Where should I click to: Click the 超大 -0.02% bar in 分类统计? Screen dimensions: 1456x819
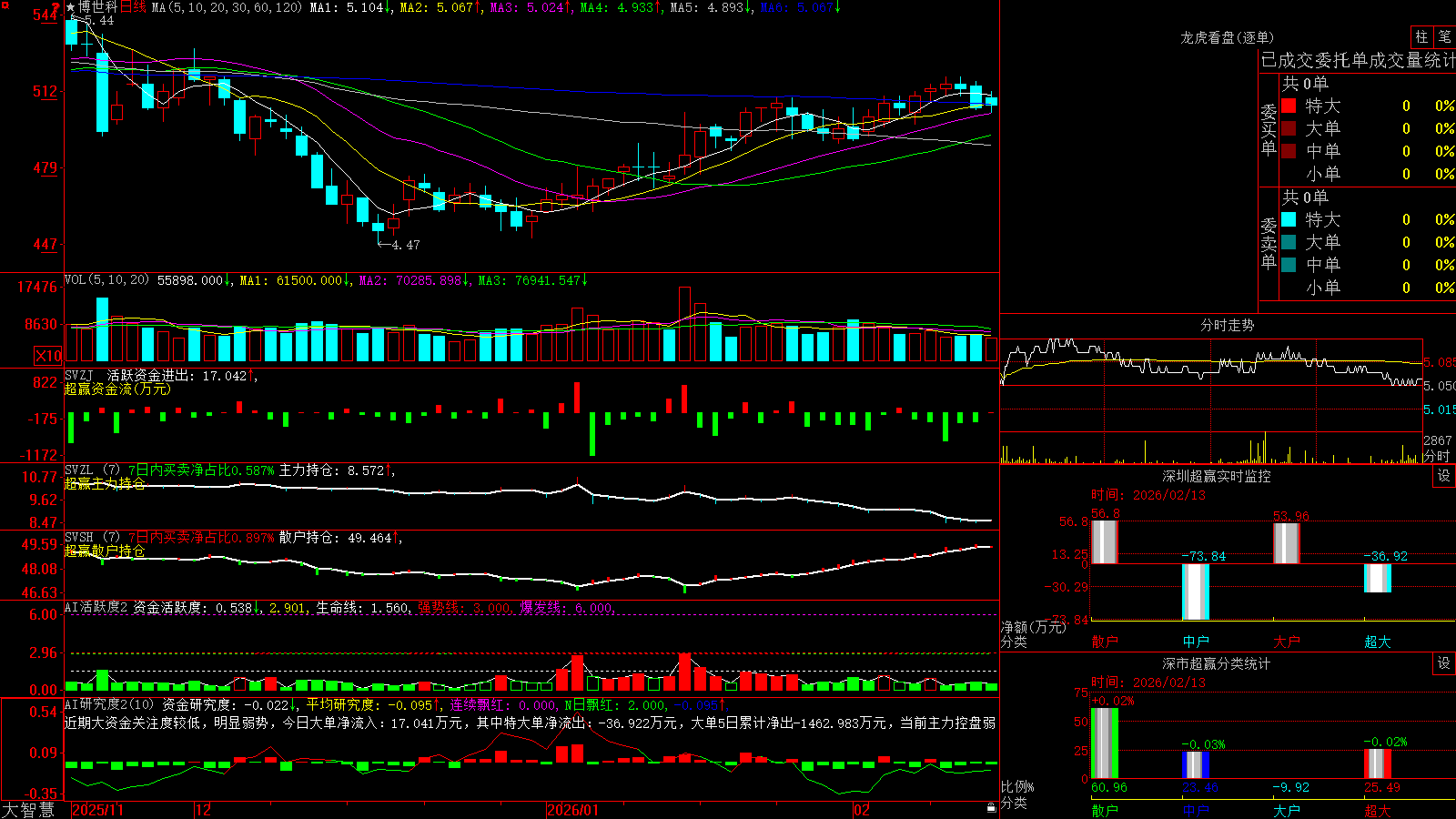[1378, 763]
